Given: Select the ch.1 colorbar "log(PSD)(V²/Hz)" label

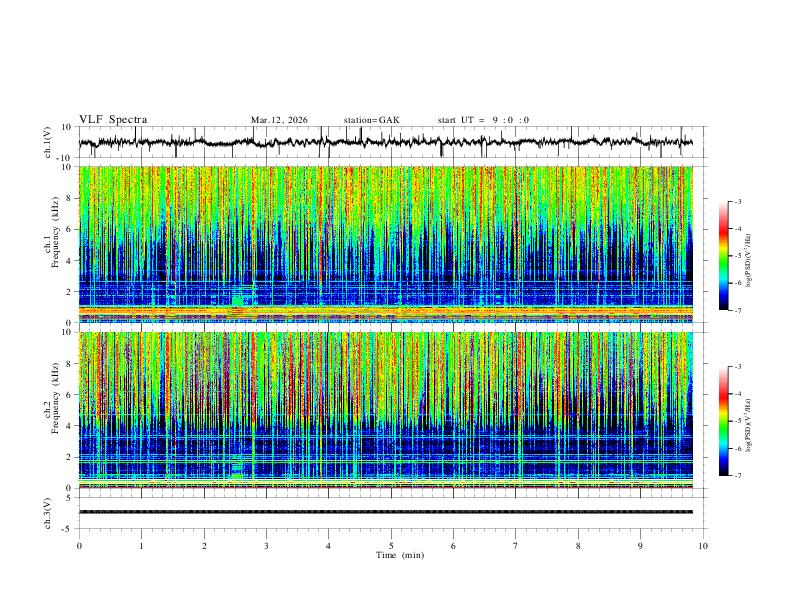Looking at the screenshot, I should coord(748,261).
